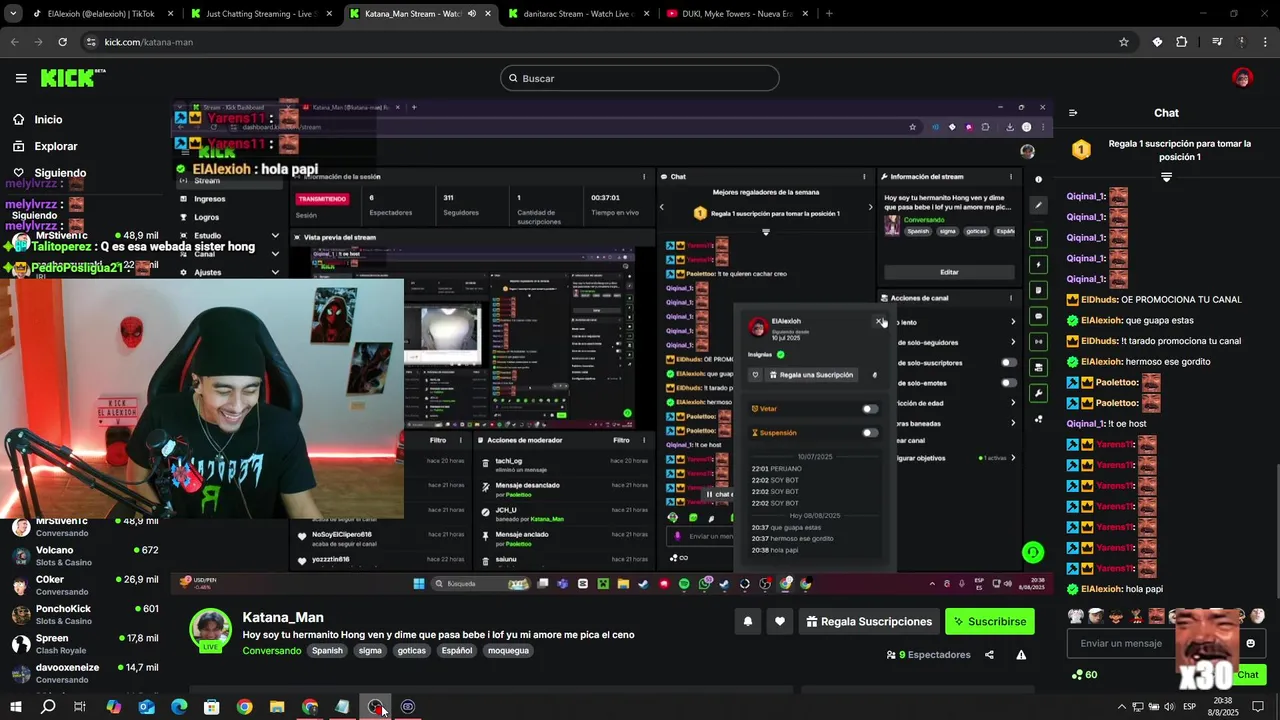Click the share stream icon
The height and width of the screenshot is (720, 1280).
(x=989, y=655)
